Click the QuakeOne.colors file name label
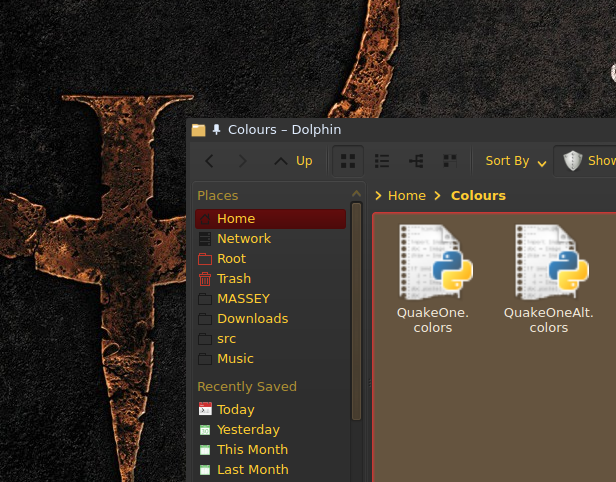Screen dimensions: 616x482 pyautogui.click(x=433, y=320)
